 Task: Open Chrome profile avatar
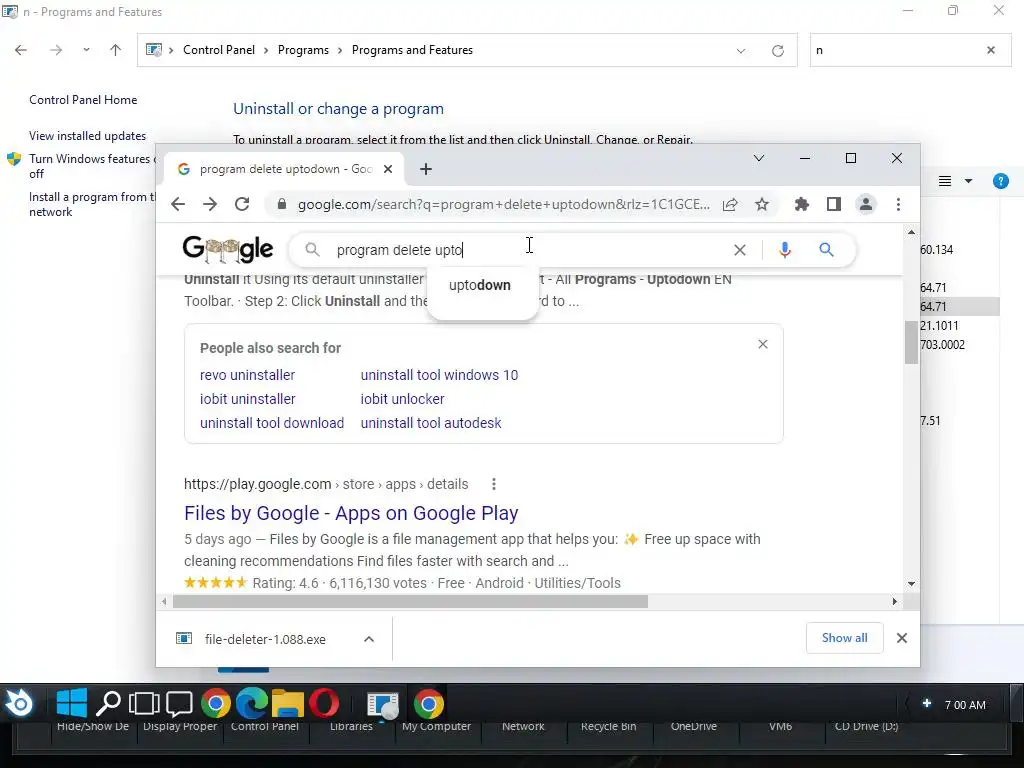865,204
